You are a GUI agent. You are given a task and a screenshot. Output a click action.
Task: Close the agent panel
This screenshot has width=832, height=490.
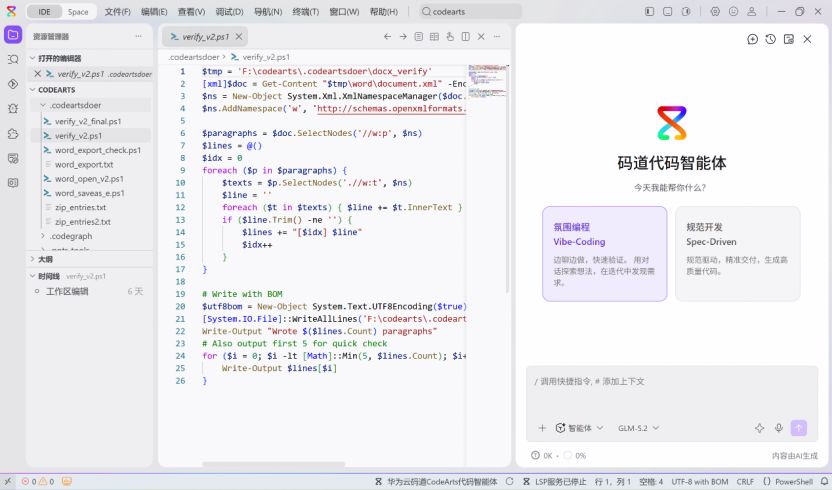(807, 39)
